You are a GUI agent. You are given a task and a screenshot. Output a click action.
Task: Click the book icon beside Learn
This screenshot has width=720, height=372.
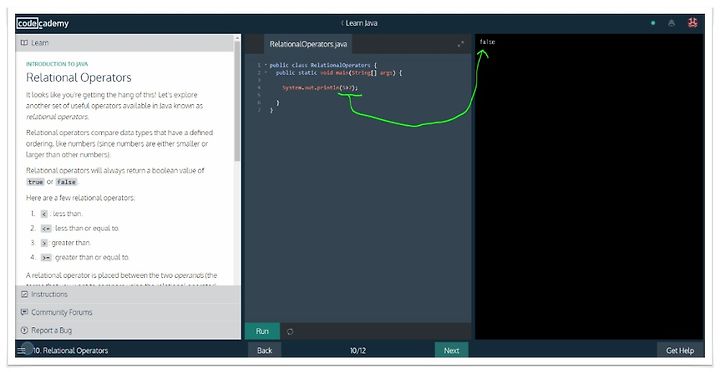pyautogui.click(x=24, y=43)
